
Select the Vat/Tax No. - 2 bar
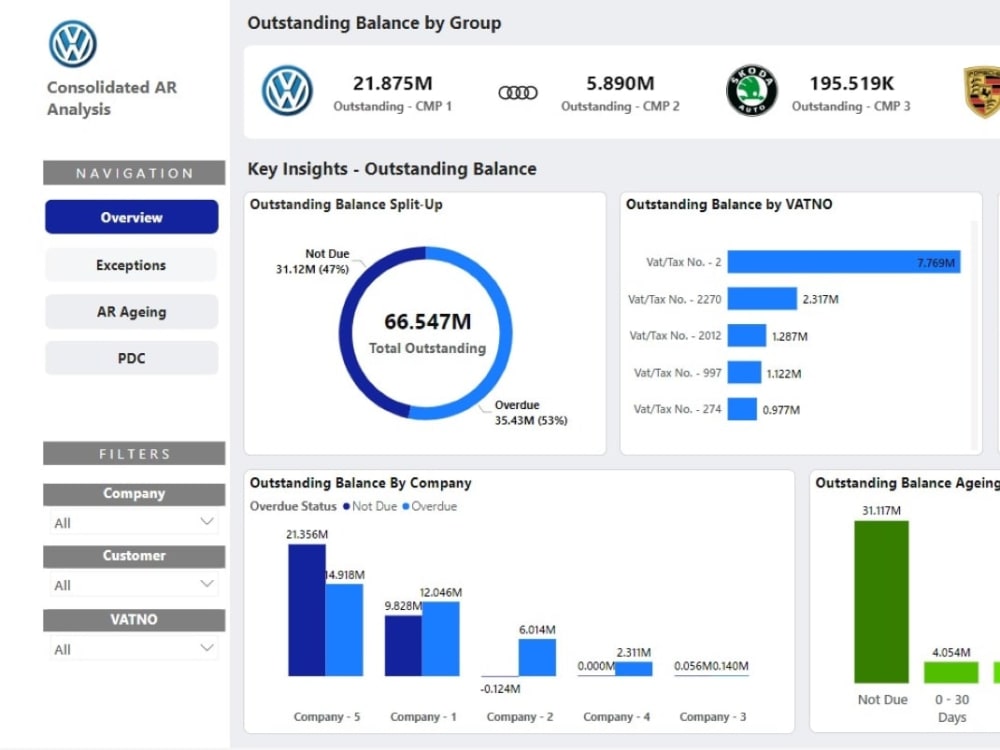[x=844, y=261]
